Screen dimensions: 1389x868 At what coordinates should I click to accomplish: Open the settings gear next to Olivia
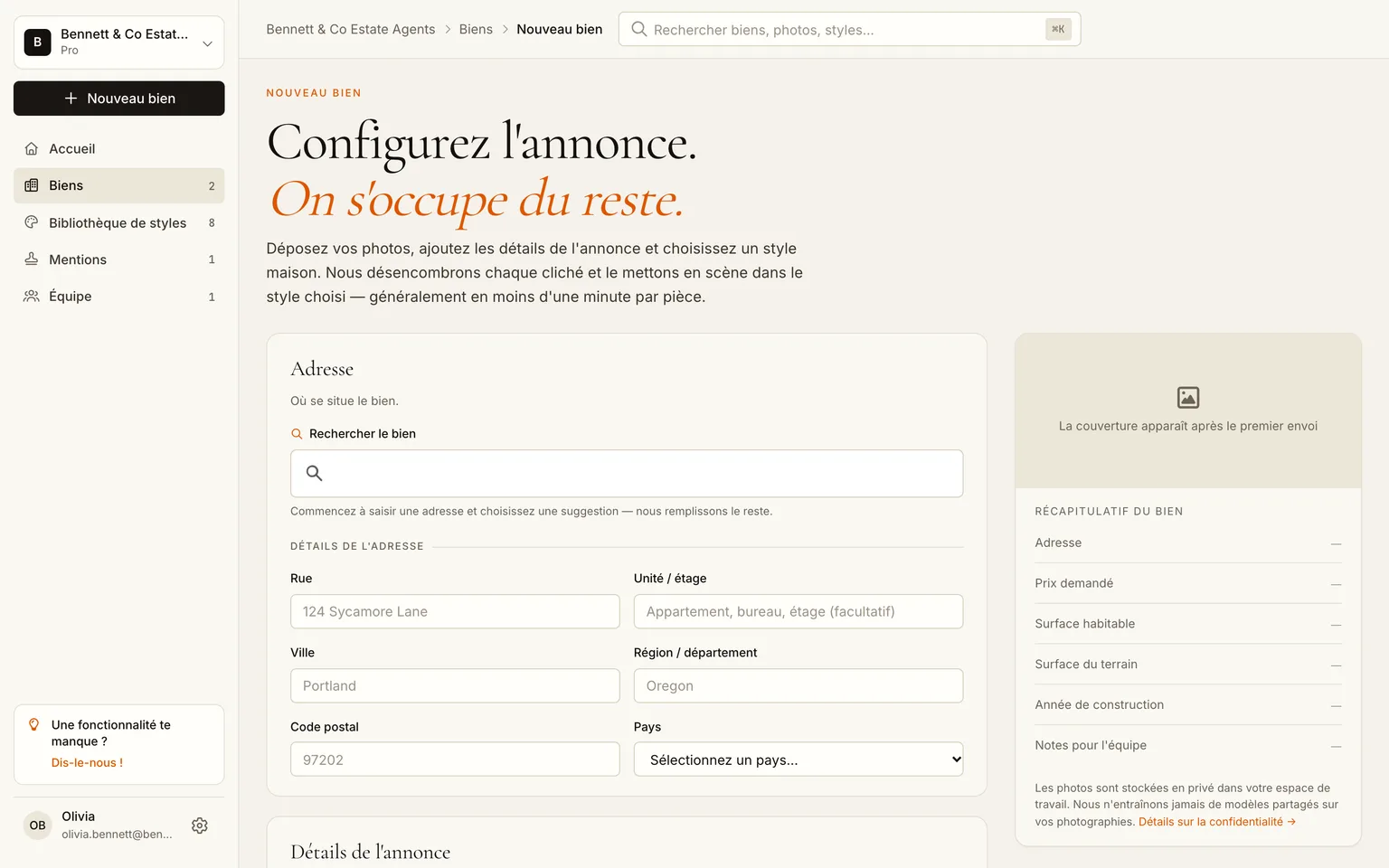coord(200,826)
